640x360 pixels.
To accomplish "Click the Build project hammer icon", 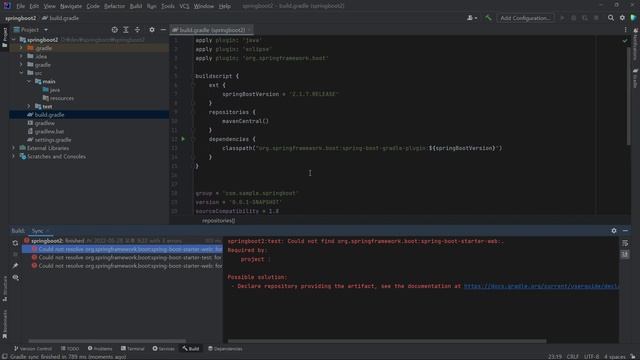I will tap(488, 18).
